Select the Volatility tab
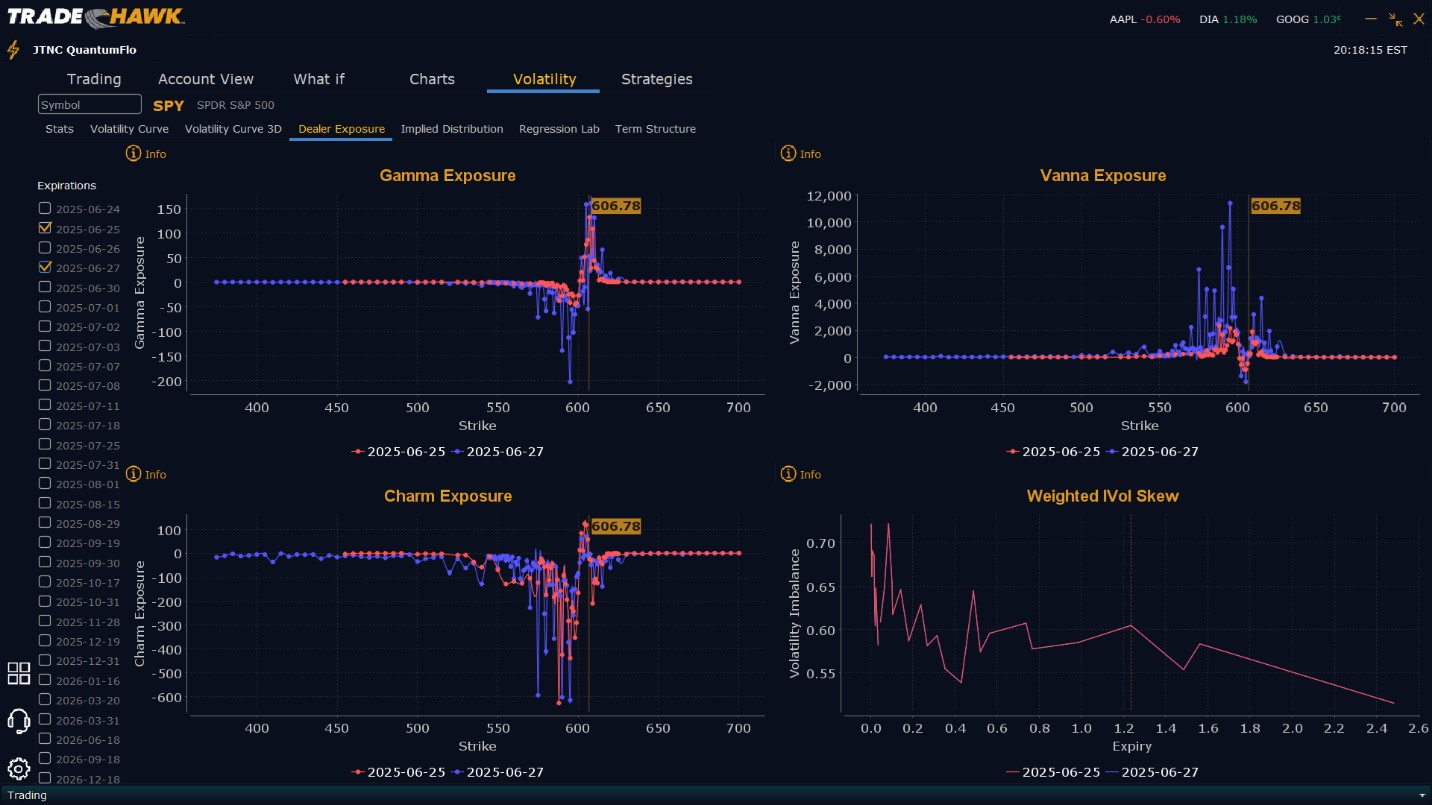This screenshot has height=805, width=1432. (x=544, y=79)
